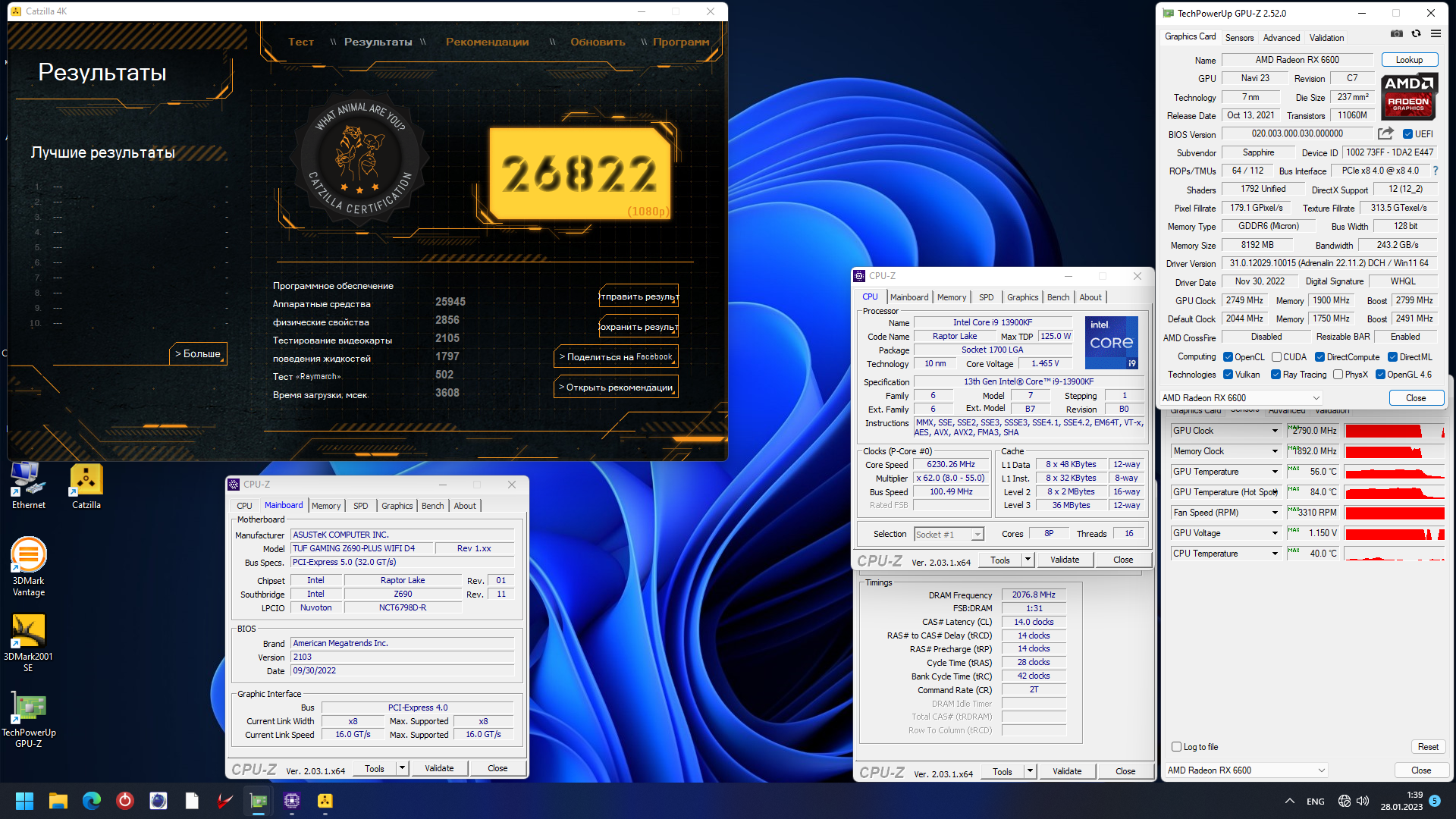Open the 3DMark2001 SE desktop icon

(28, 643)
